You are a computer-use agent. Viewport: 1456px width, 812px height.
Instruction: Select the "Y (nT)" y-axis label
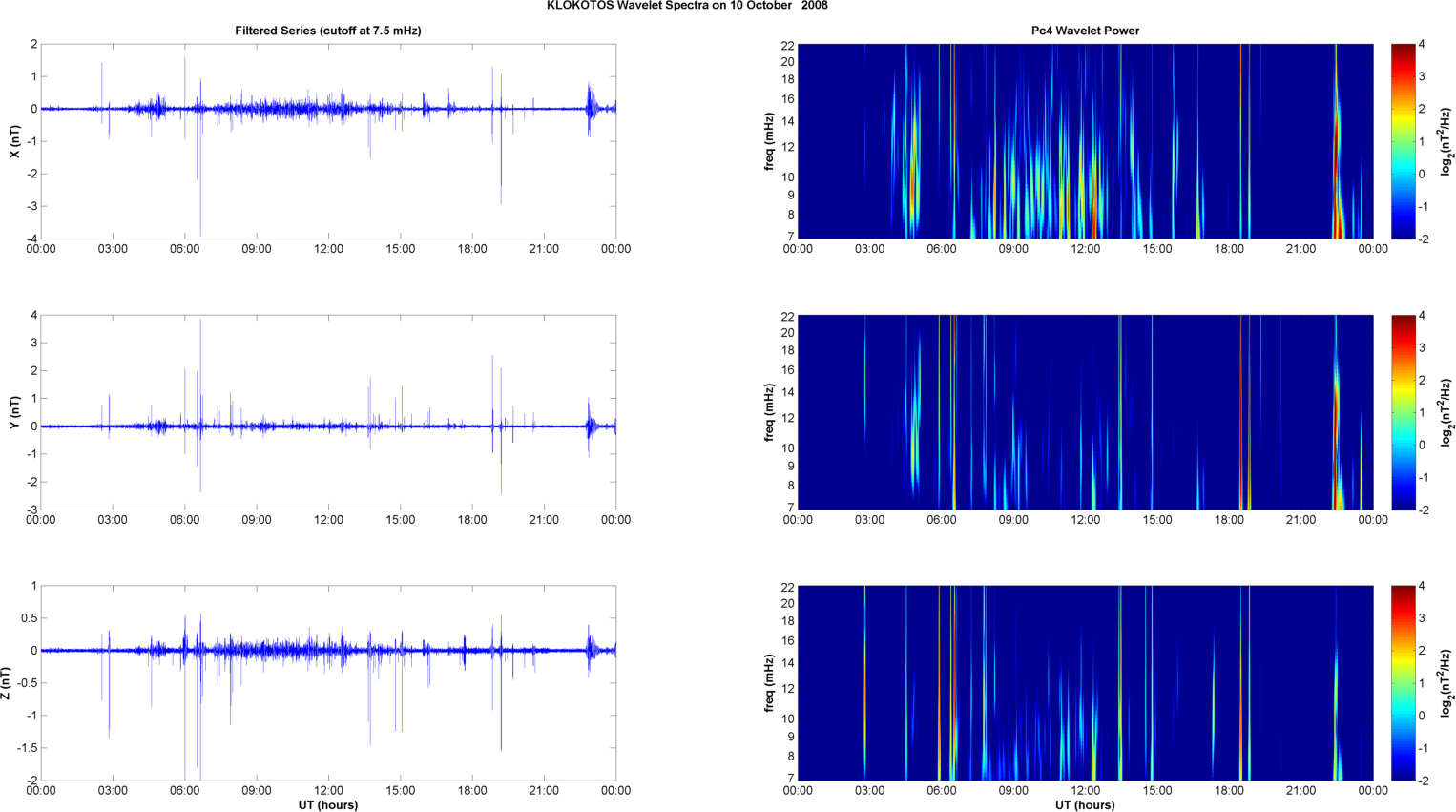[x=14, y=412]
